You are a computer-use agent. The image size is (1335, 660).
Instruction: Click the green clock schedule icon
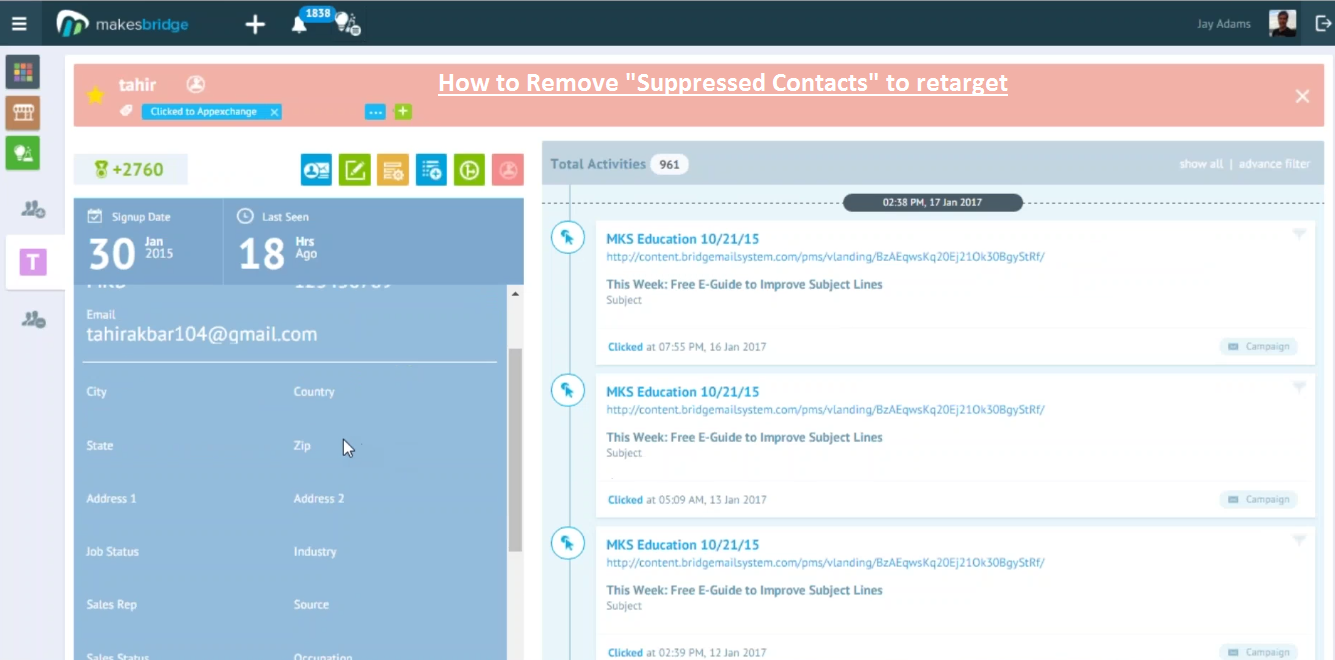coord(469,170)
